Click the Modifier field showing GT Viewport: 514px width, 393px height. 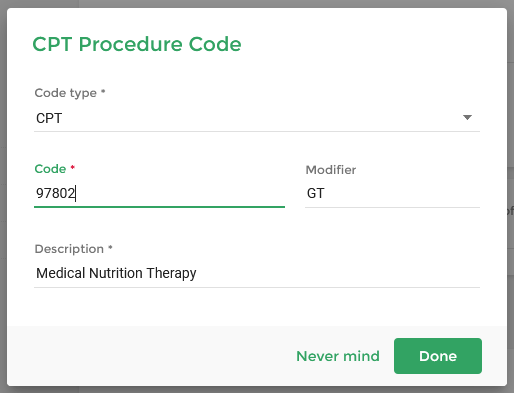point(392,194)
